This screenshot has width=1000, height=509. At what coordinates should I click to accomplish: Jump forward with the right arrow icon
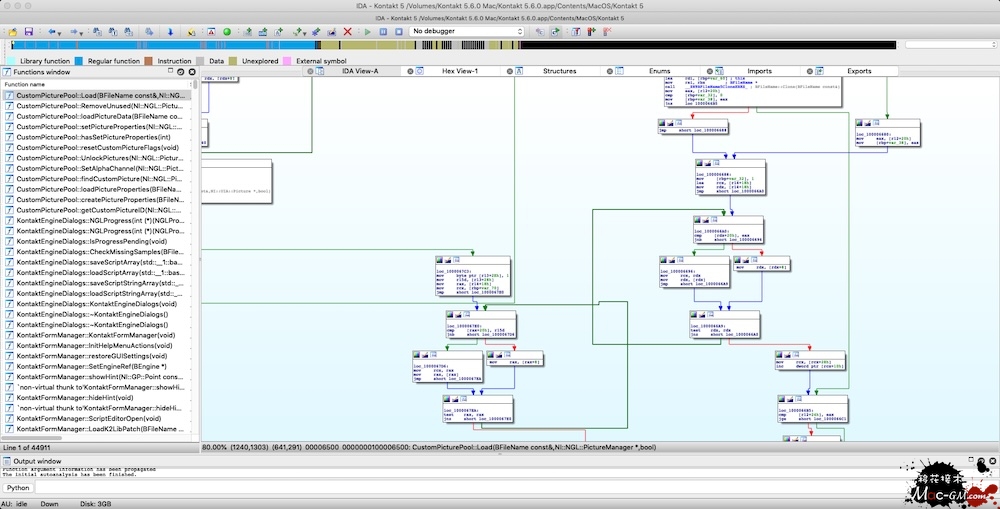click(x=73, y=31)
